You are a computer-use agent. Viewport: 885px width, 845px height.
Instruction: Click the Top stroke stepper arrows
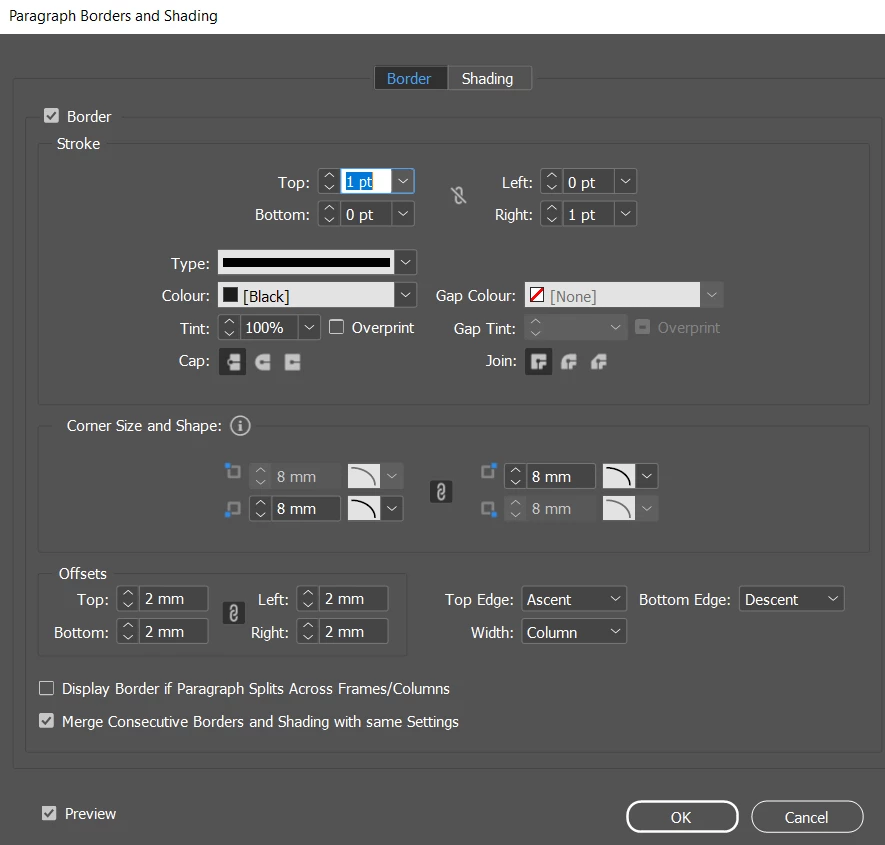tap(329, 182)
